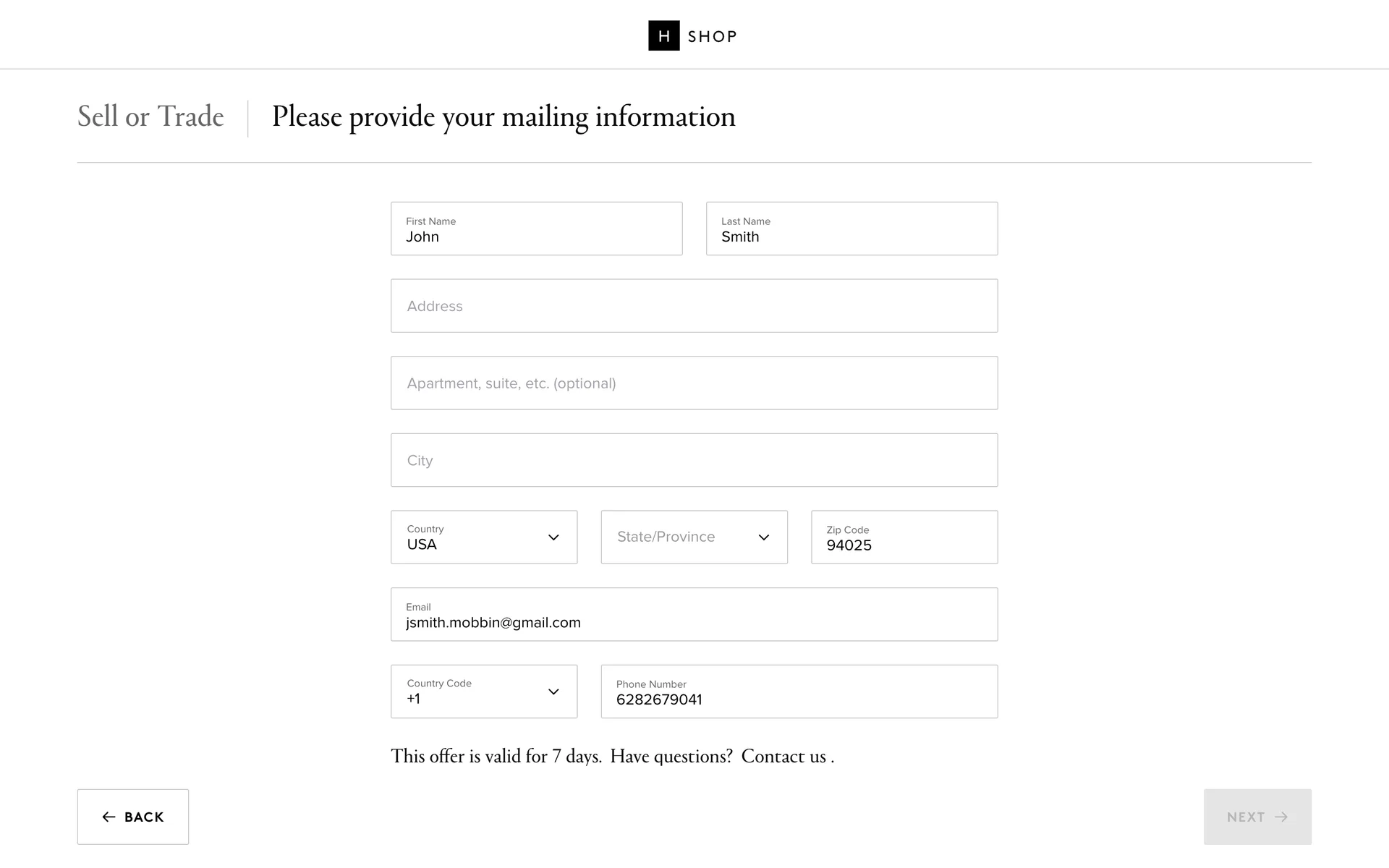Screen dimensions: 1389x868
Task: Click the USA country value
Action: point(422,545)
